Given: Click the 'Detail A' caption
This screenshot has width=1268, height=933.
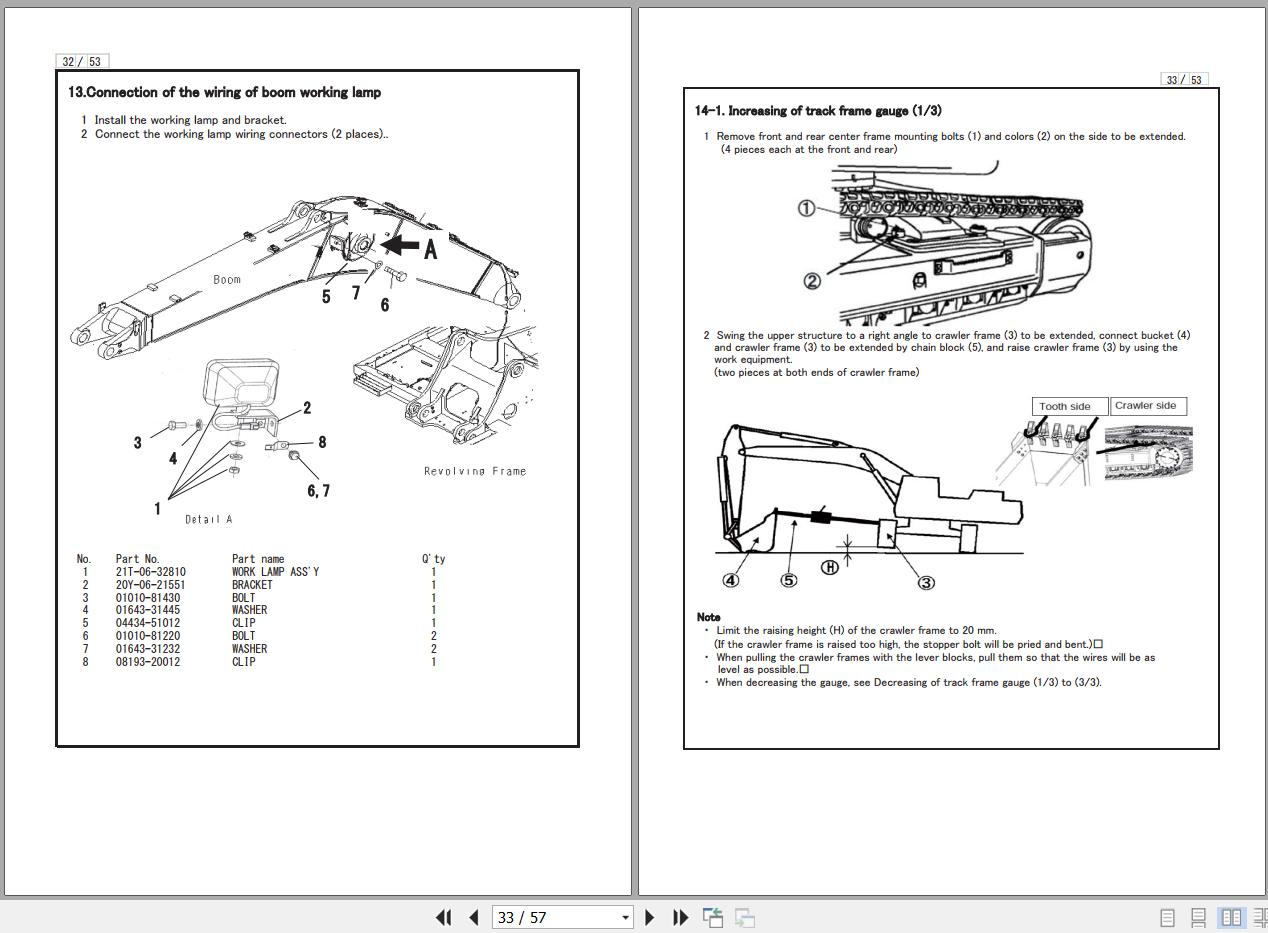Looking at the screenshot, I should coord(208,519).
